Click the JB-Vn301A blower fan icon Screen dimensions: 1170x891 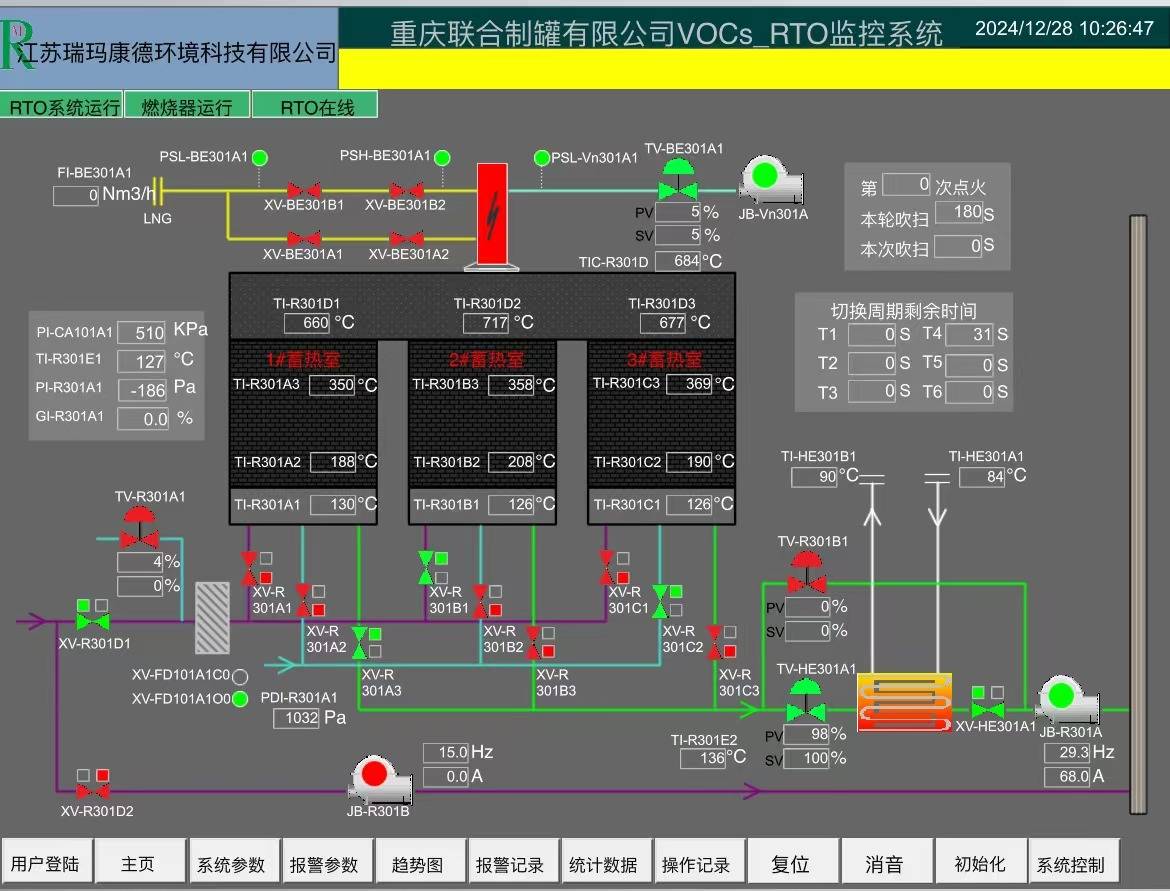pos(764,178)
